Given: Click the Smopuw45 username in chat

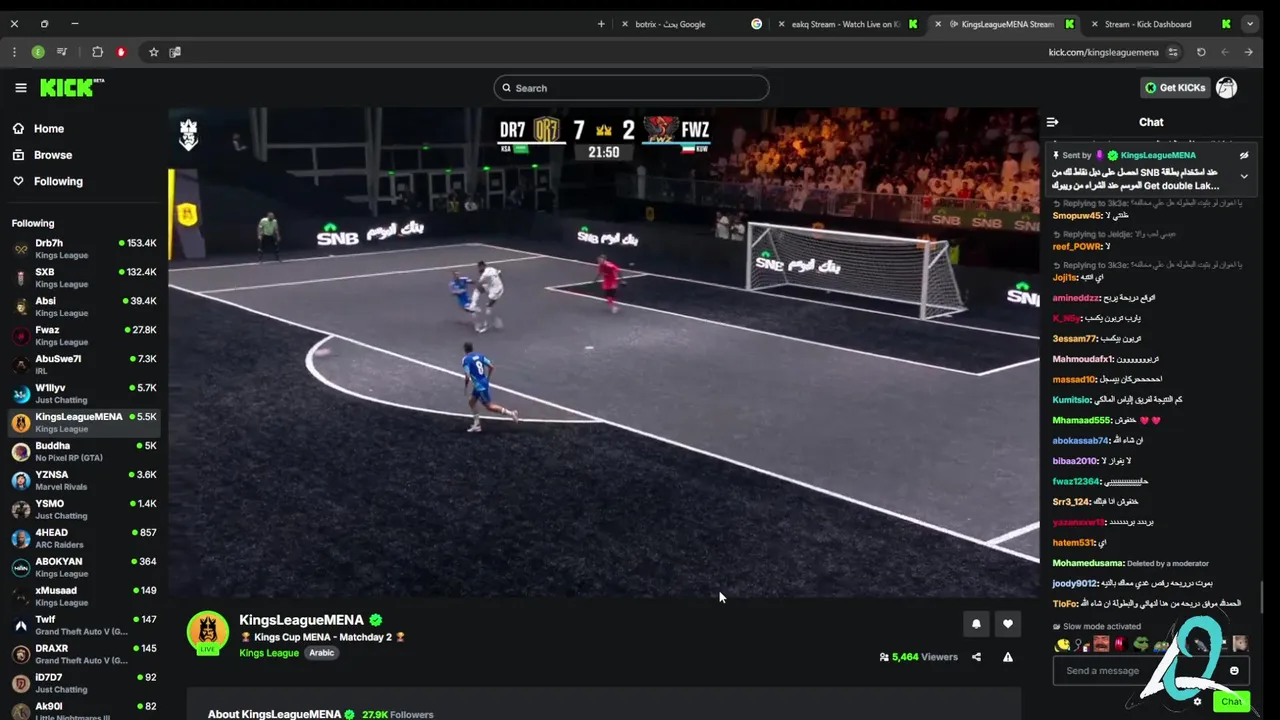Looking at the screenshot, I should [x=1077, y=215].
